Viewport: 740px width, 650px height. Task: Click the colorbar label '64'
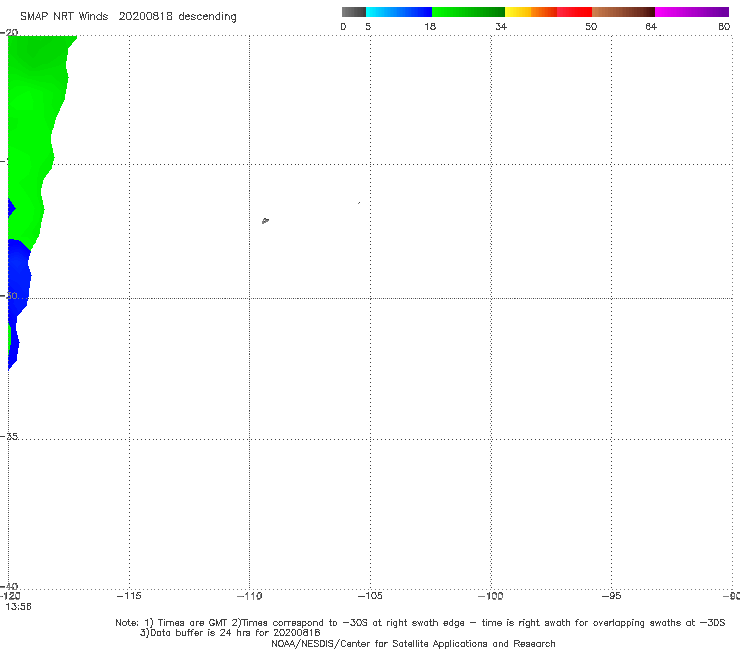pos(651,26)
